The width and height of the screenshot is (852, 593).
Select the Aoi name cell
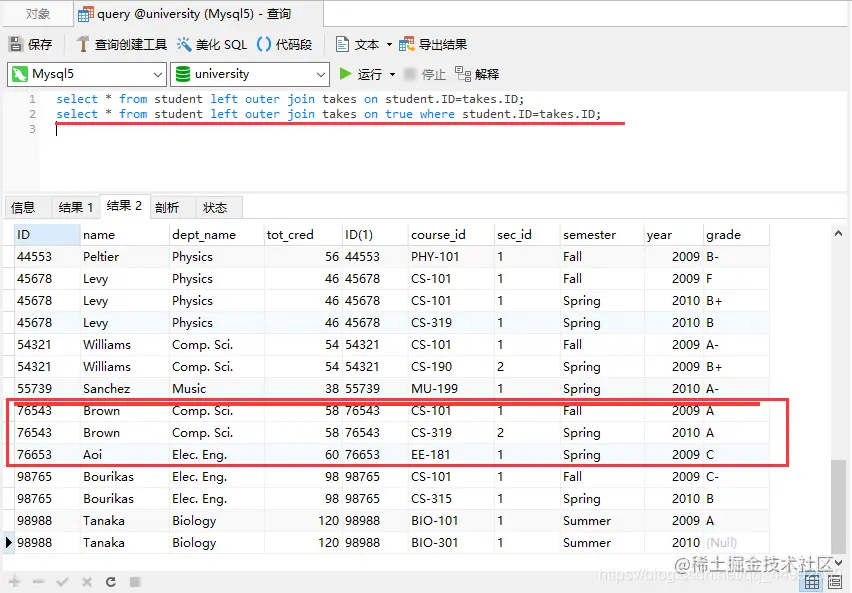124,454
